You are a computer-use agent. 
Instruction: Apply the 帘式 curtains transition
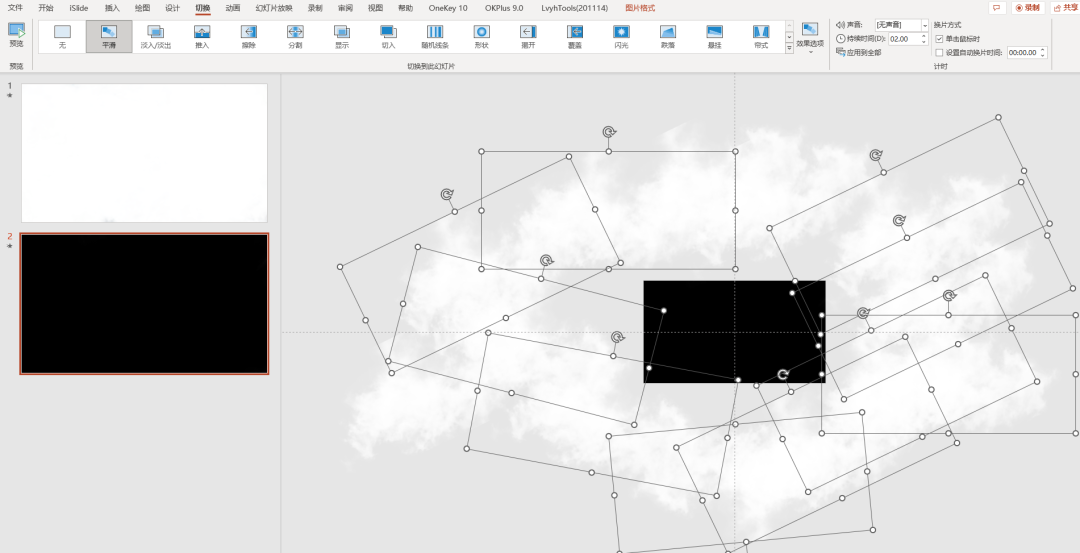(761, 36)
